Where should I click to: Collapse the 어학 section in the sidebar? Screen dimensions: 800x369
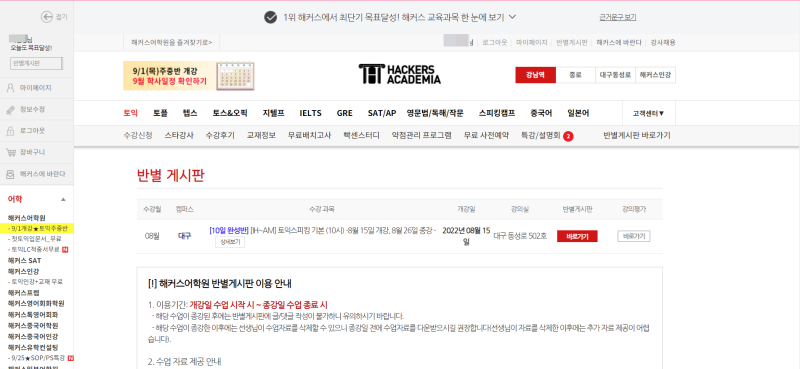[x=63, y=199]
